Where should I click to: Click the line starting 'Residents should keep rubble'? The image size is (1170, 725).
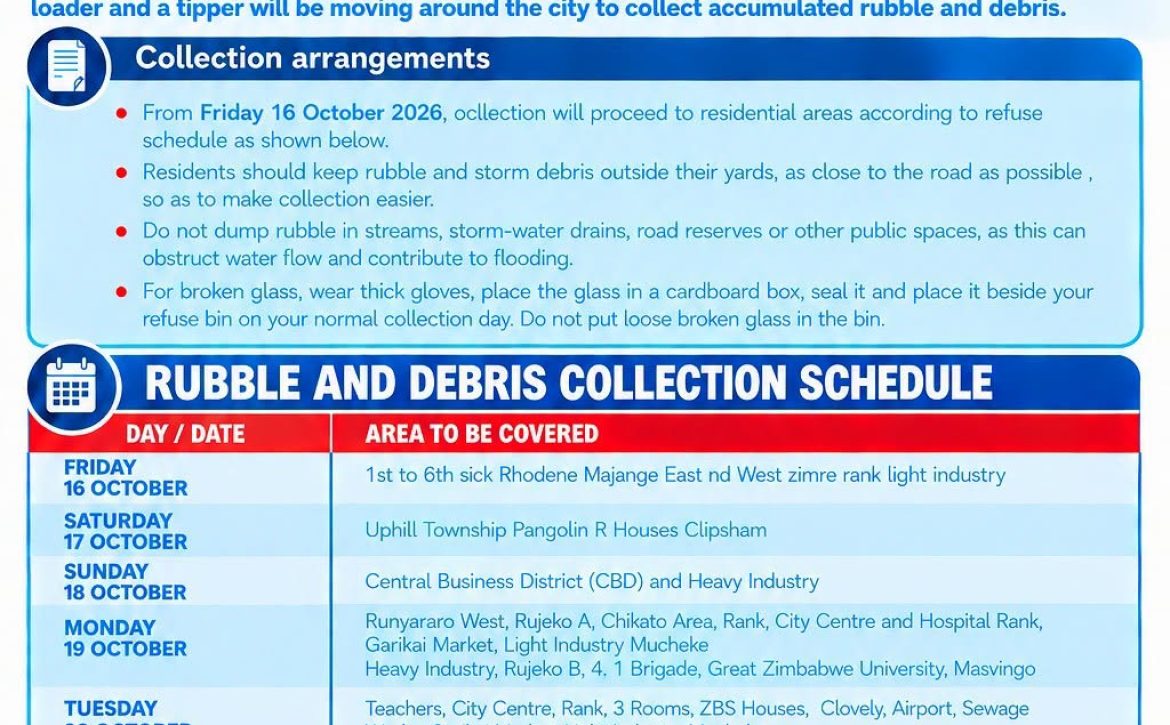[x=618, y=172]
